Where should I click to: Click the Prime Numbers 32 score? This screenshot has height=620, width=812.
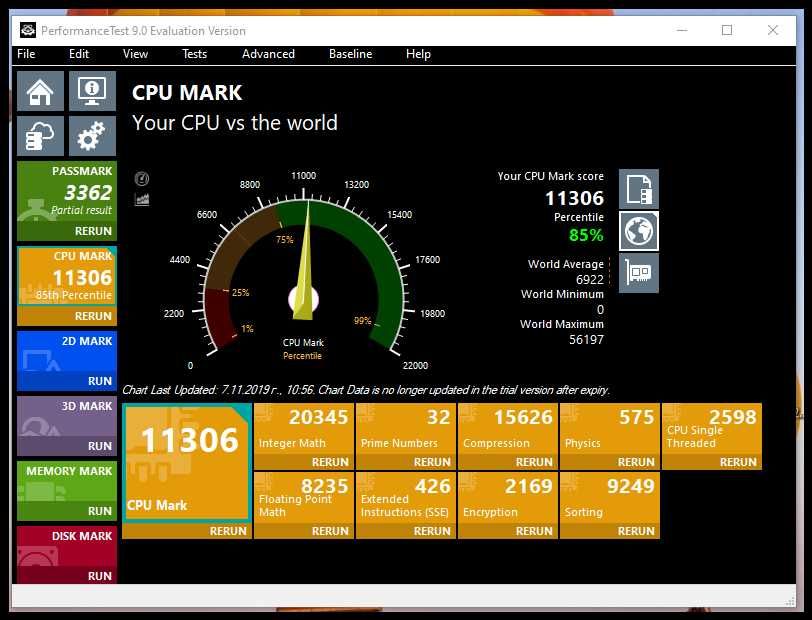point(439,417)
